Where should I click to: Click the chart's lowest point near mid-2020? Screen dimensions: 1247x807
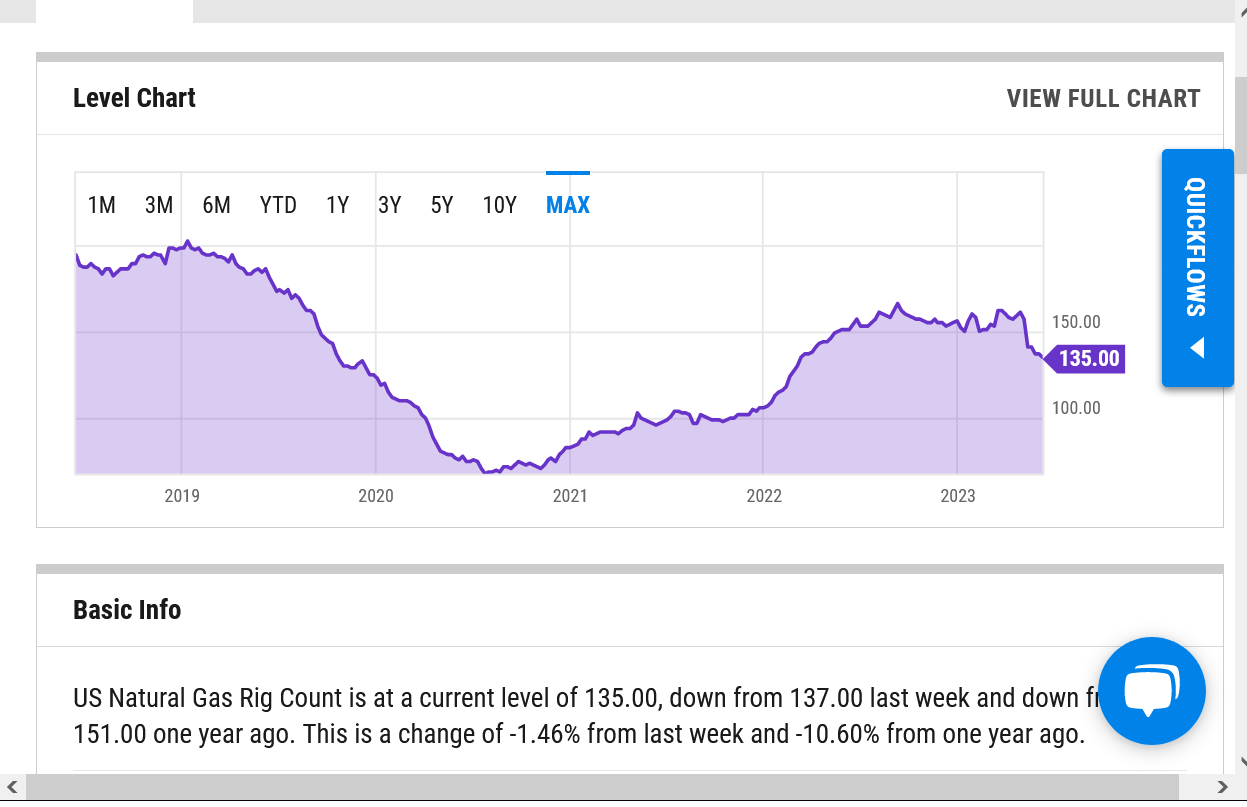487,471
